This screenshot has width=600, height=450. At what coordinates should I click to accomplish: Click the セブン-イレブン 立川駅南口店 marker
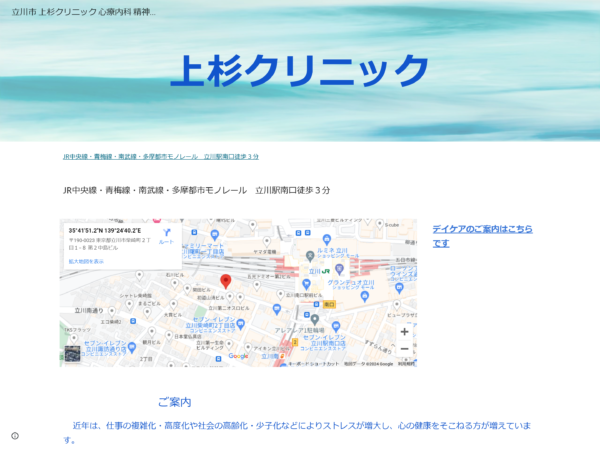pos(336,327)
